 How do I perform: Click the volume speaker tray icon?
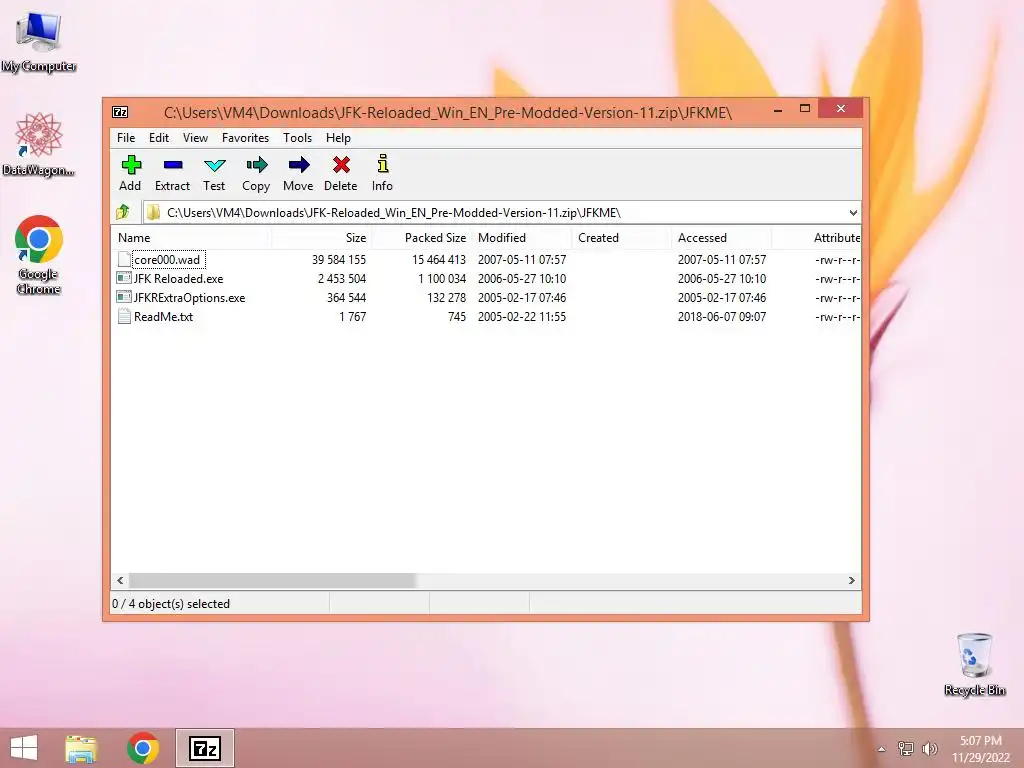(929, 748)
